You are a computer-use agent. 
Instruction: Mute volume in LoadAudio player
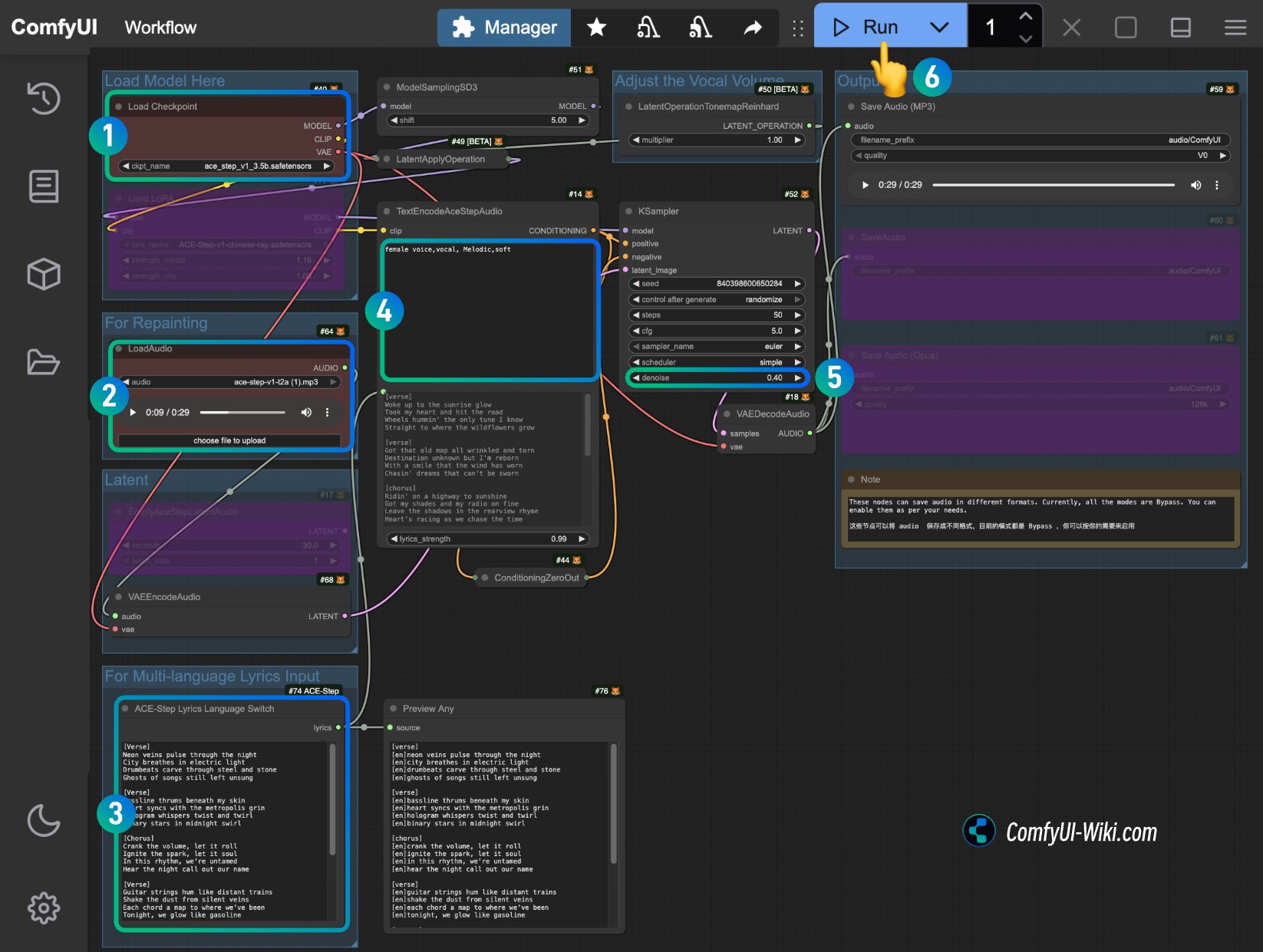[306, 413]
